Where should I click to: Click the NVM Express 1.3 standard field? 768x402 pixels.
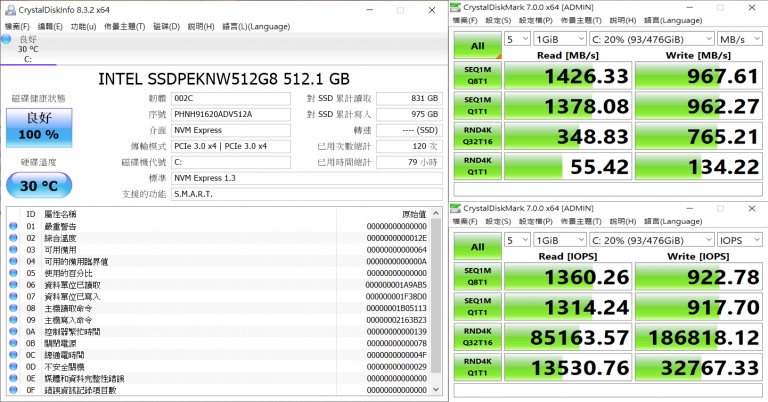pos(307,178)
